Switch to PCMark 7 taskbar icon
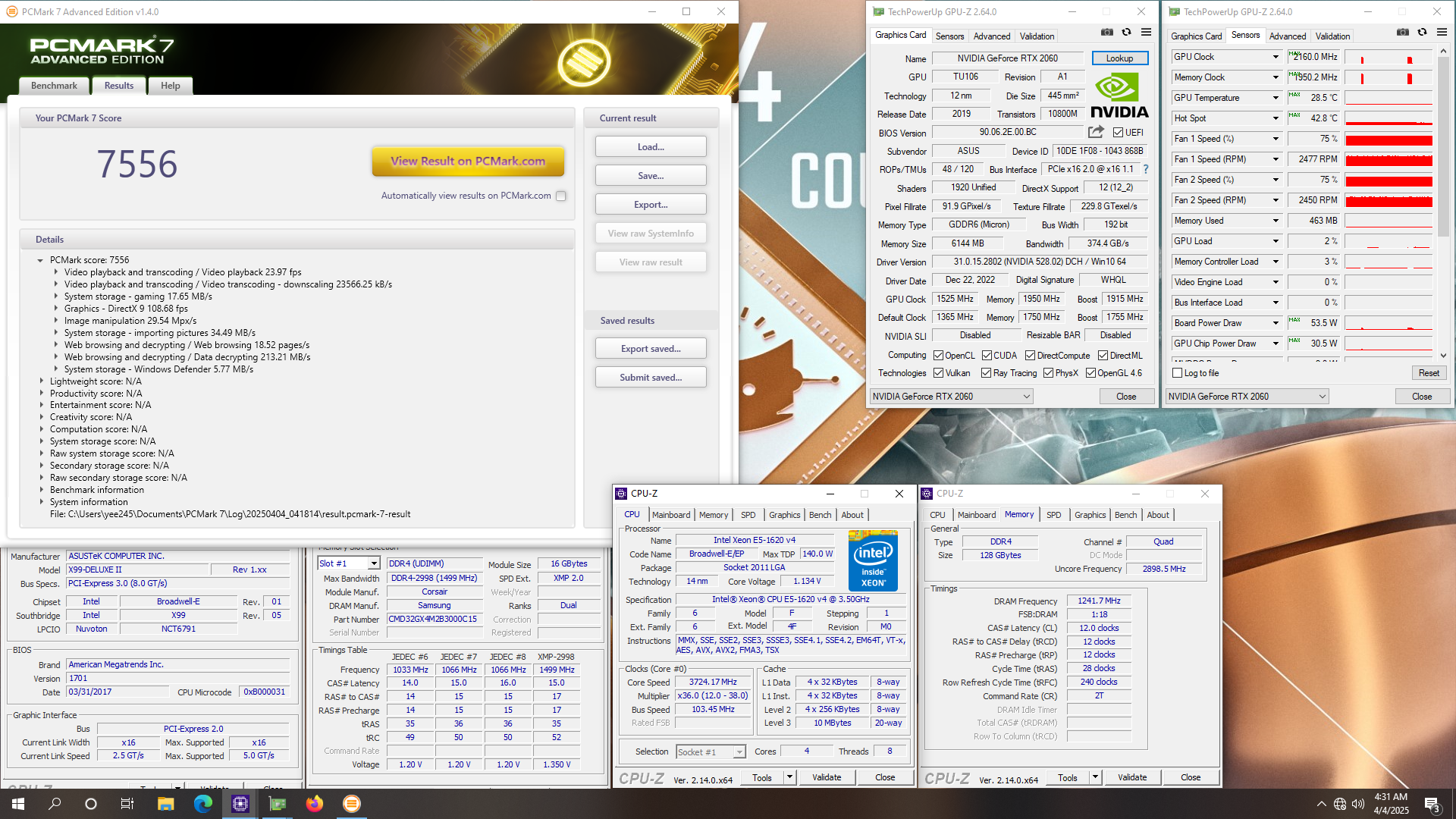The image size is (1456, 819). [352, 804]
